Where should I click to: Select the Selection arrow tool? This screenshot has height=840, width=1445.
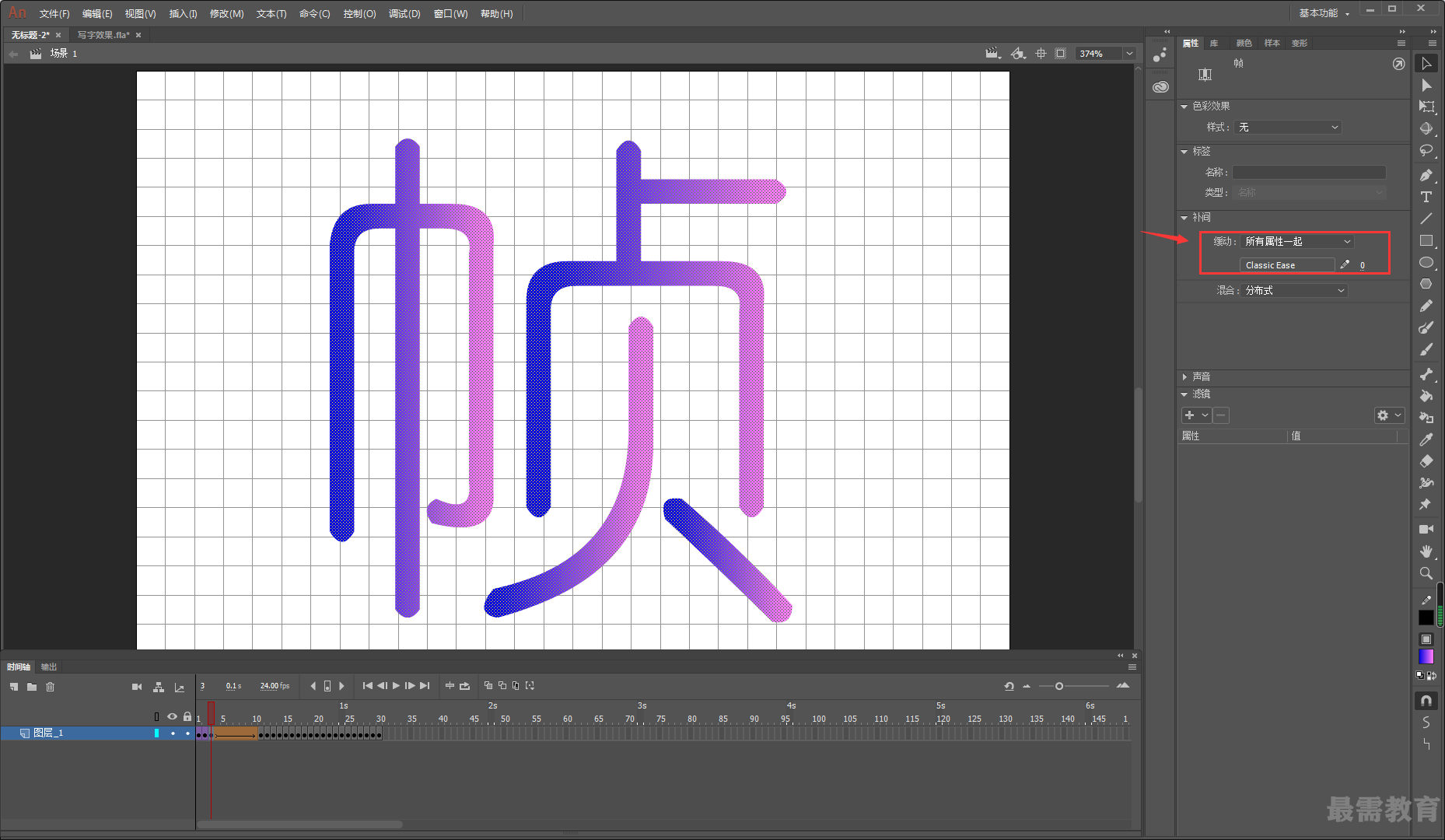[x=1426, y=64]
